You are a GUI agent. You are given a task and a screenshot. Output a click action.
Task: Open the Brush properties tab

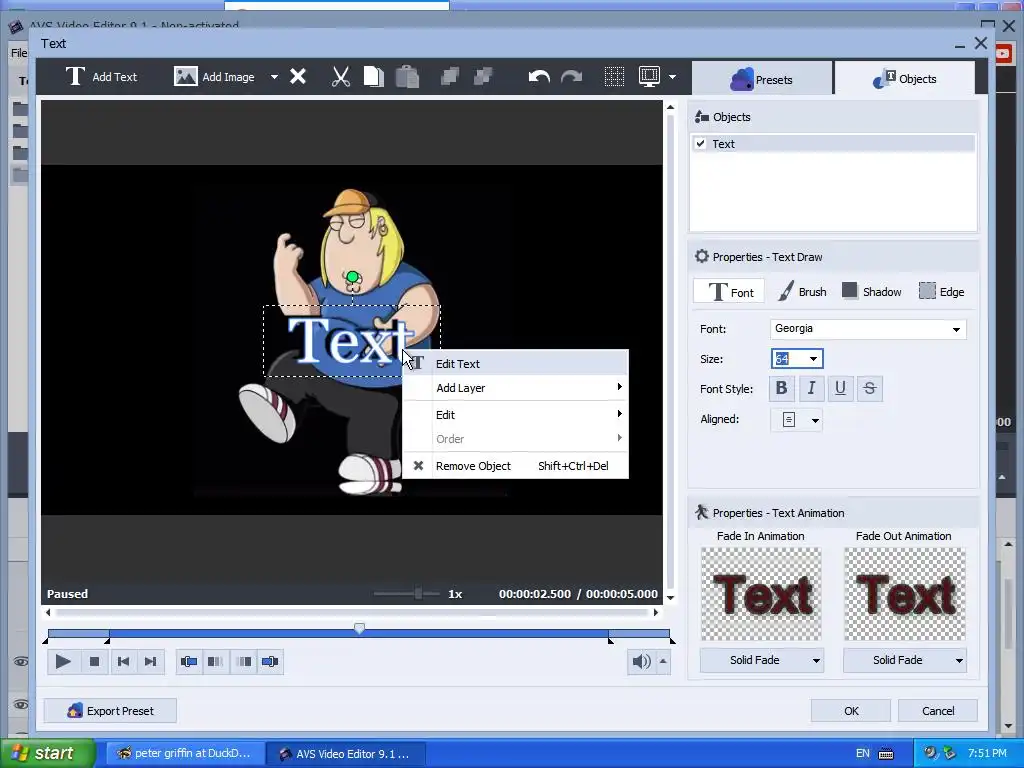point(802,291)
